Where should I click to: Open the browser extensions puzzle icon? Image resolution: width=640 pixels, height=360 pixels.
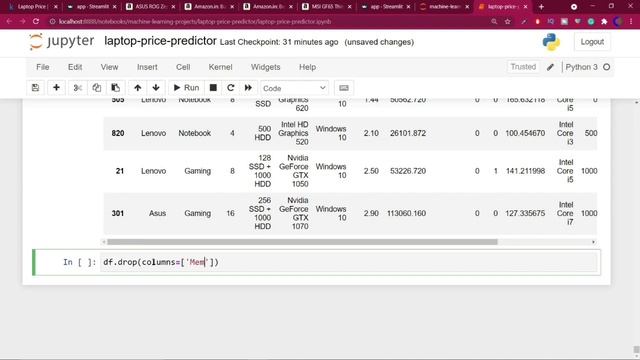click(x=604, y=22)
